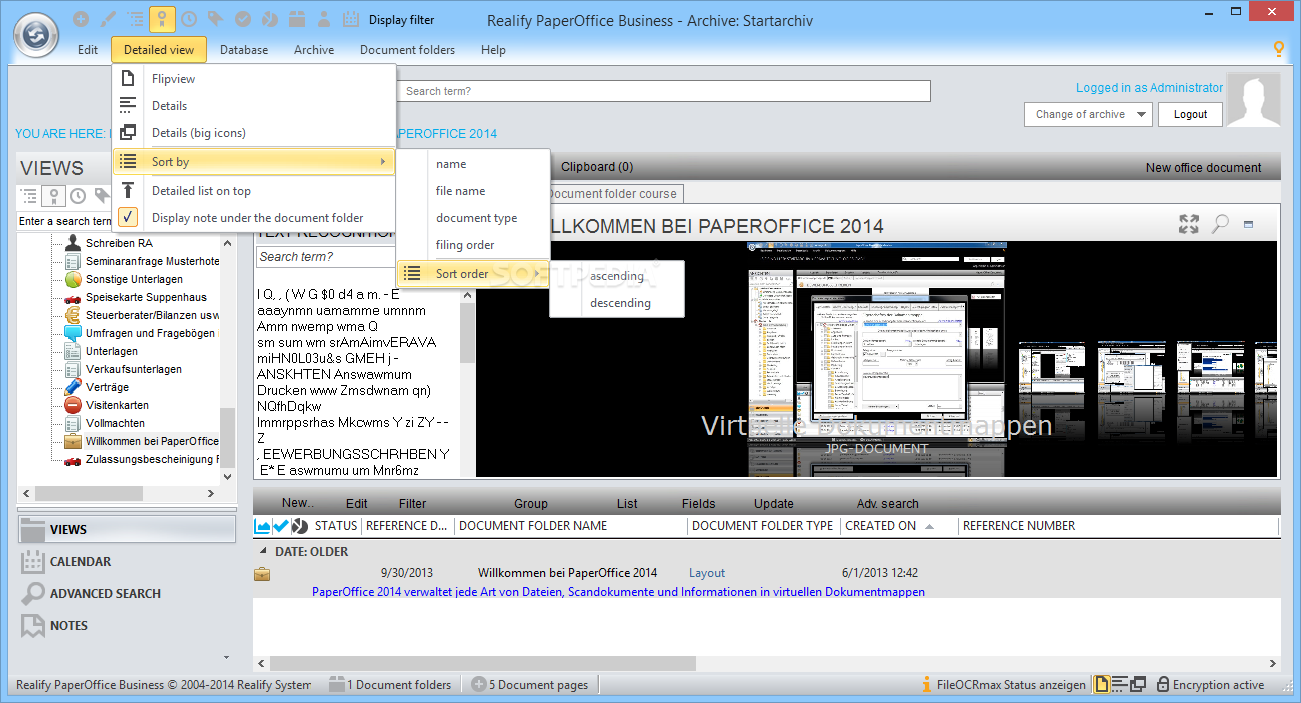Toggle the ribbon badge icon in the Views panel toolbar
Screen dimensions: 1301x703
pos(54,196)
